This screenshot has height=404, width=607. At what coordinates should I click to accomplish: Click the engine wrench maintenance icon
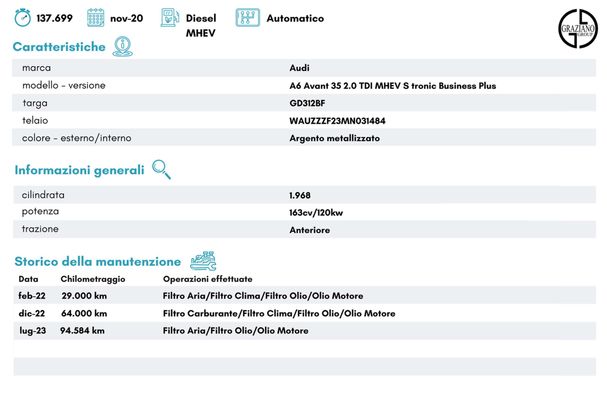tap(203, 261)
